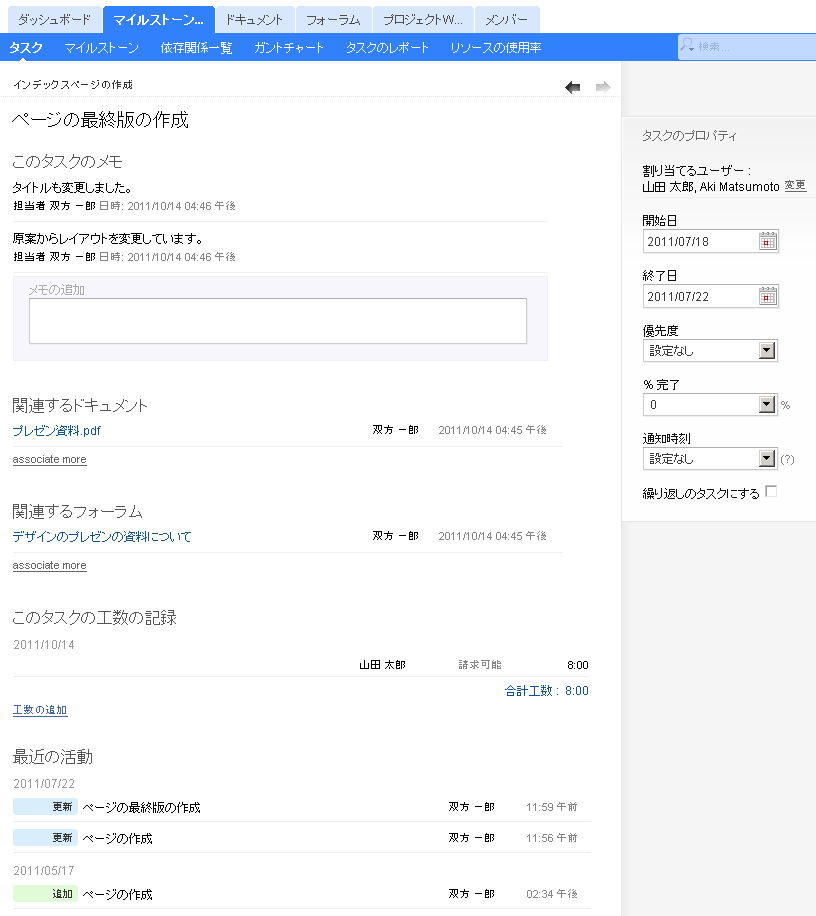Click the 工数の追加 link
Viewport: 816px width, 916px height.
tap(40, 710)
